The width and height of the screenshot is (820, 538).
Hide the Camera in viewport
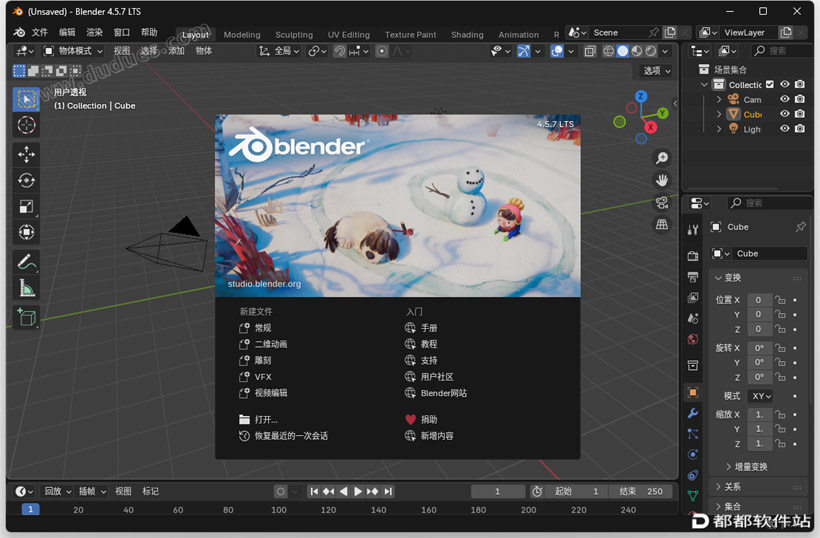click(x=784, y=99)
